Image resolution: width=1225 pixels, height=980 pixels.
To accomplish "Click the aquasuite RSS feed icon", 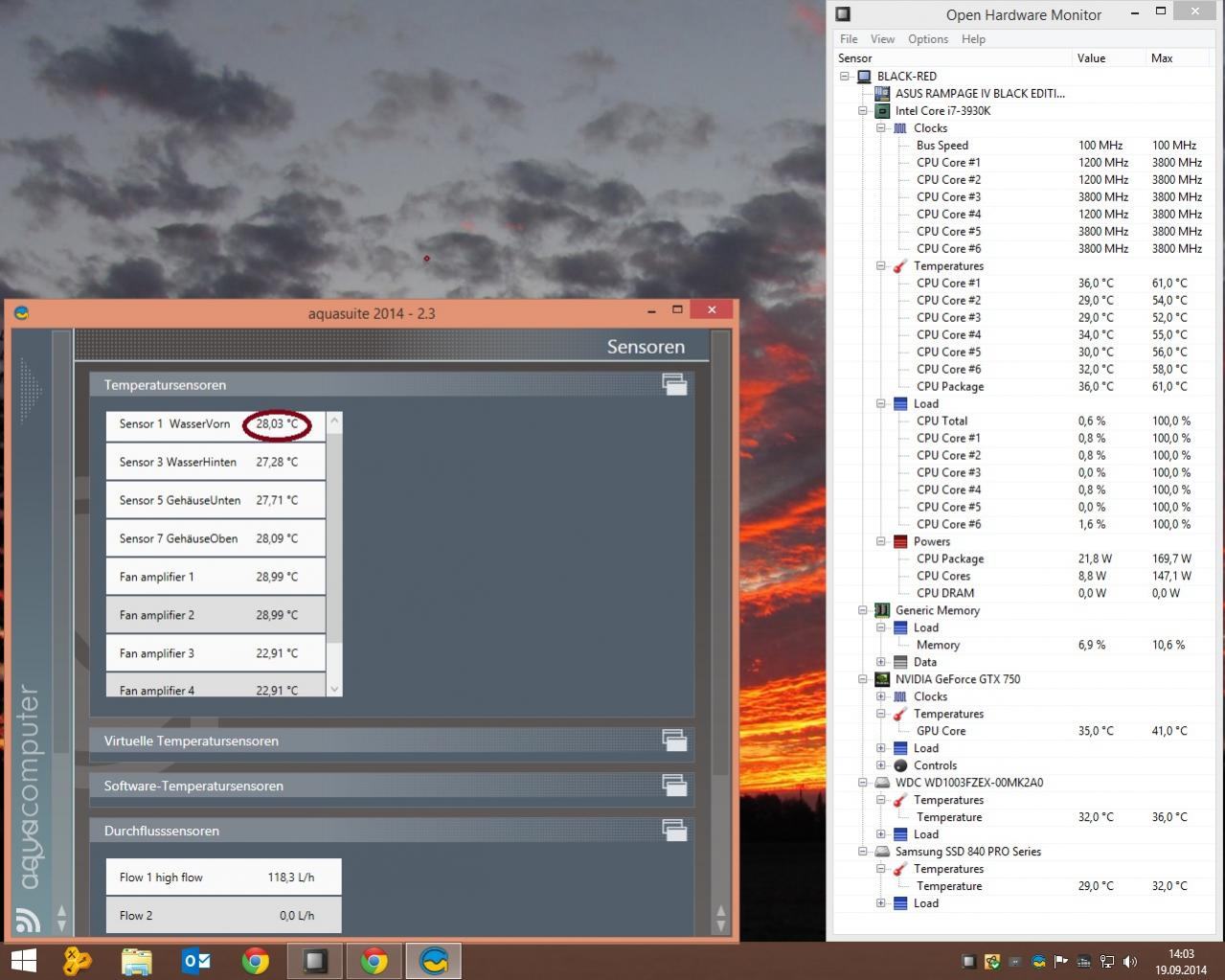I will pos(29,920).
